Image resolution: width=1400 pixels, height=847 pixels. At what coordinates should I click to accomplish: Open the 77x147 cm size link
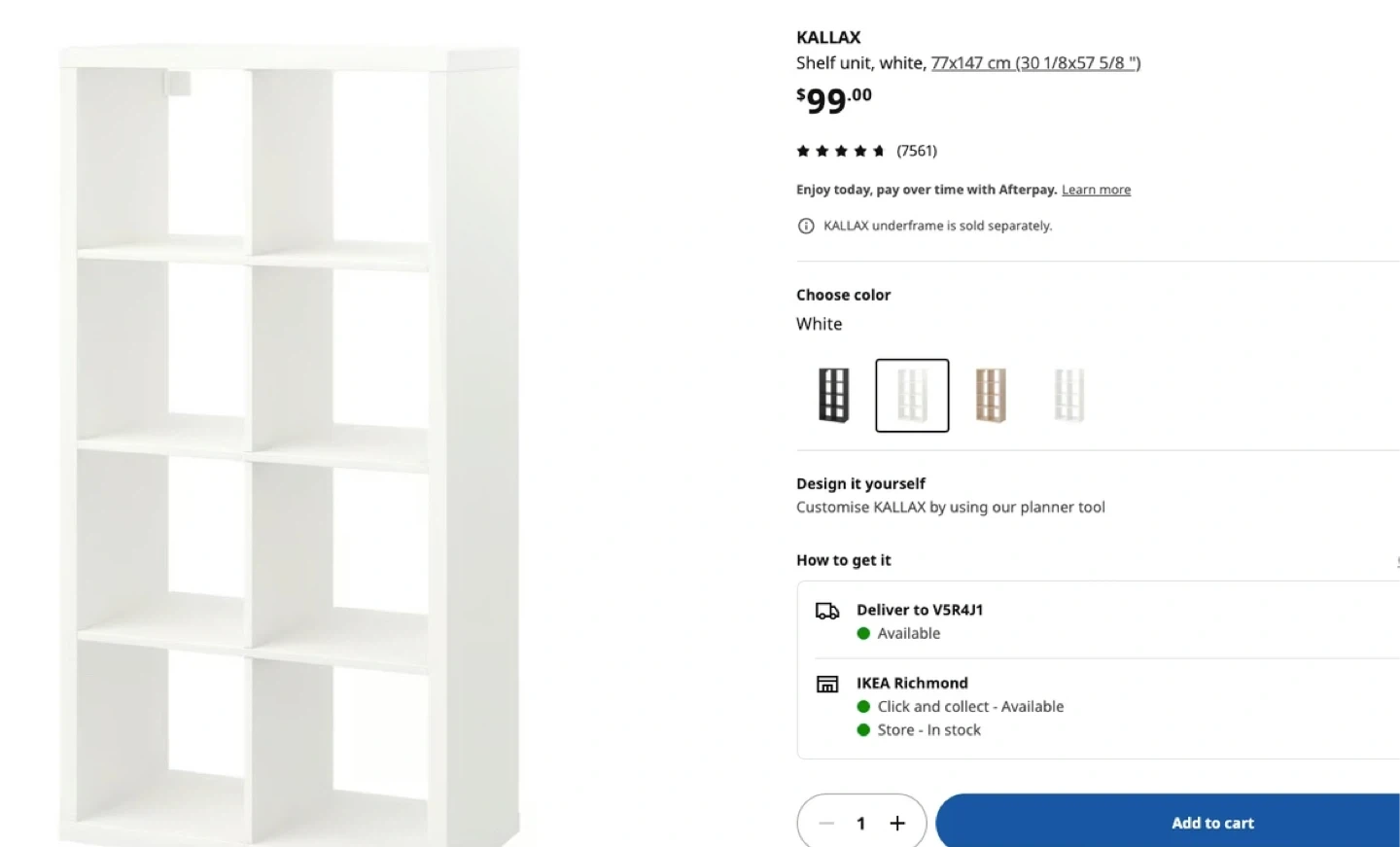1035,63
